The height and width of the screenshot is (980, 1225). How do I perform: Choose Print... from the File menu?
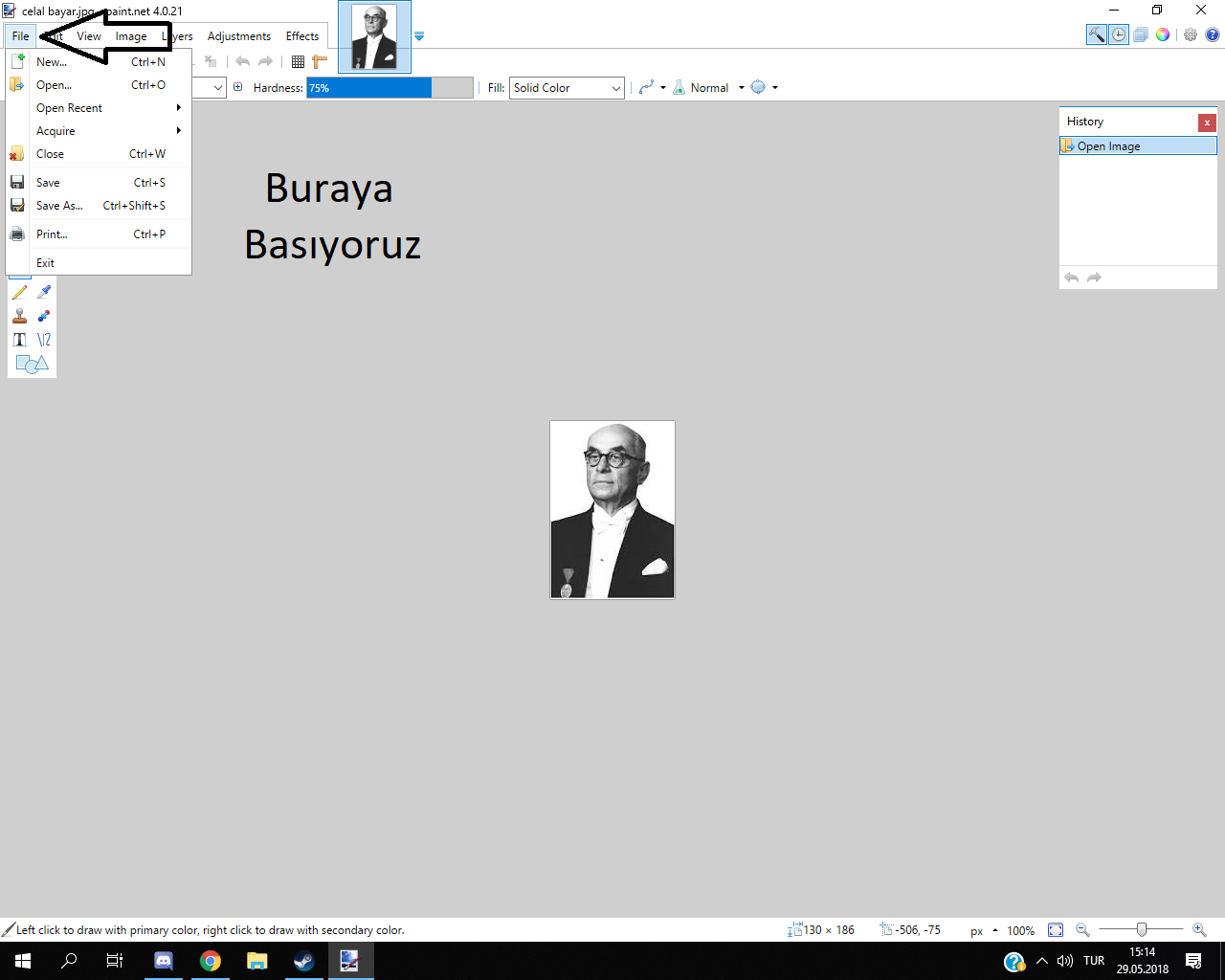[x=99, y=234]
